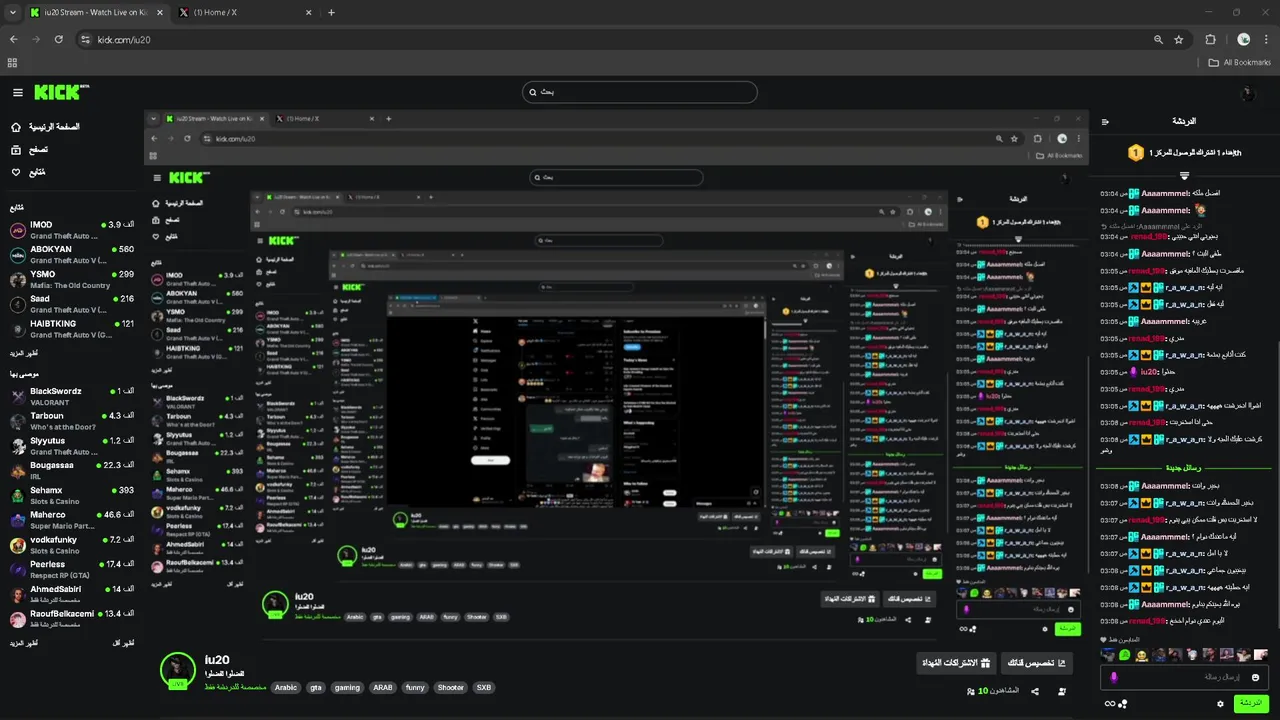Expand the chat leaderboard chevron
The width and height of the screenshot is (1280, 720).
[x=1184, y=175]
